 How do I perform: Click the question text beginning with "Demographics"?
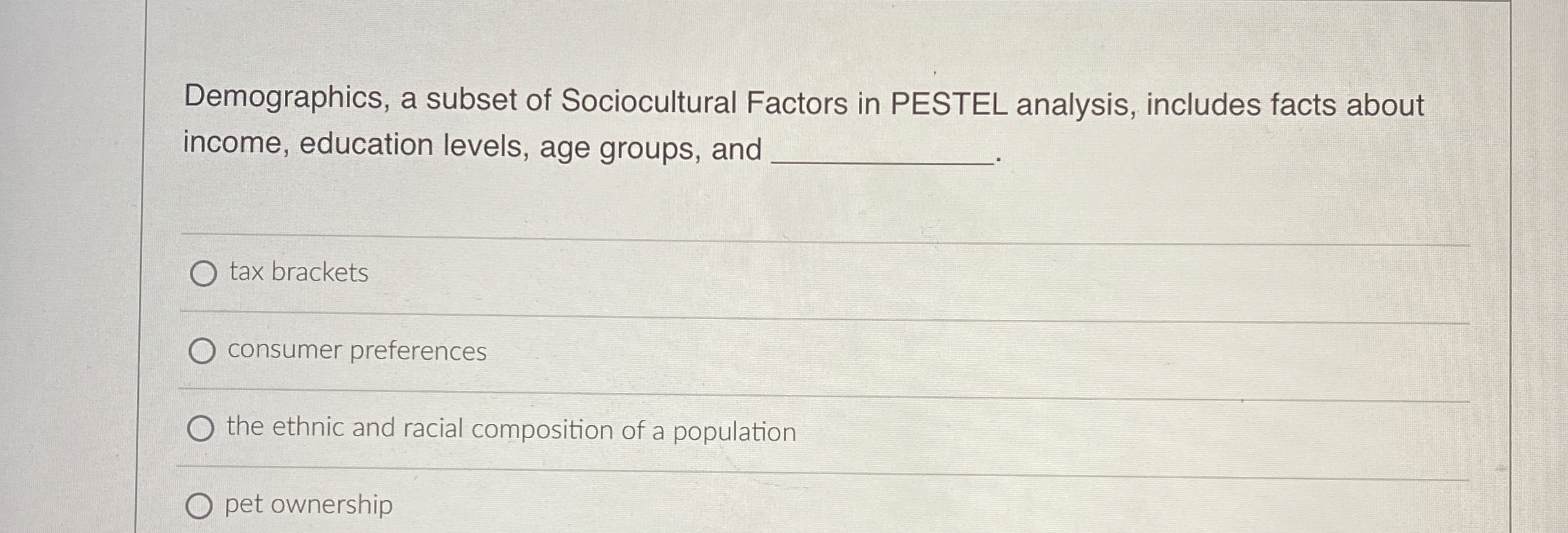804,124
